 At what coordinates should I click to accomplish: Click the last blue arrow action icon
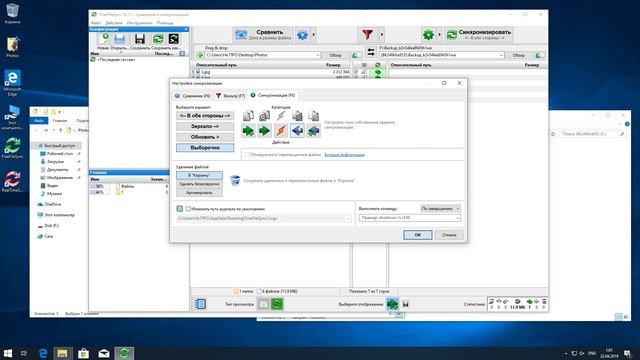313,131
